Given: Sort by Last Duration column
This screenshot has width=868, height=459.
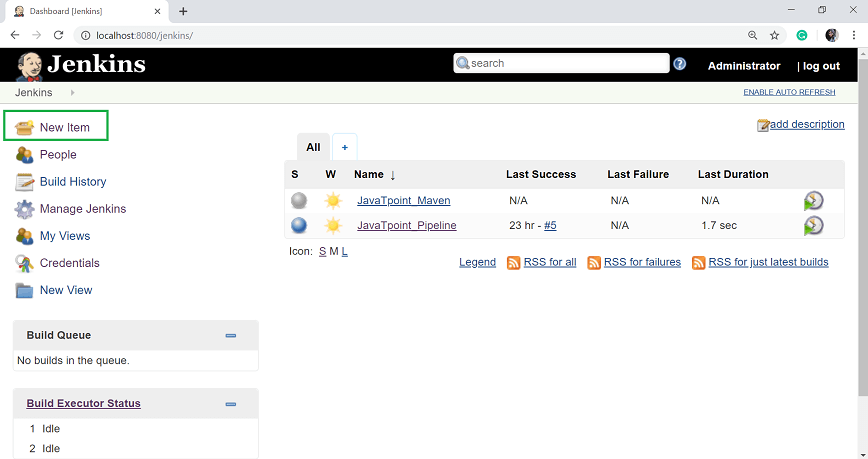Looking at the screenshot, I should 733,174.
